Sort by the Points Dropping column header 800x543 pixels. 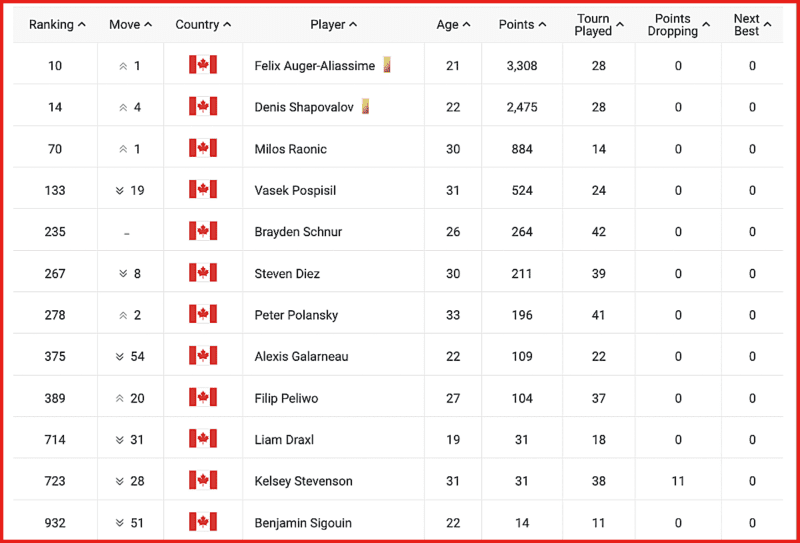coord(678,24)
